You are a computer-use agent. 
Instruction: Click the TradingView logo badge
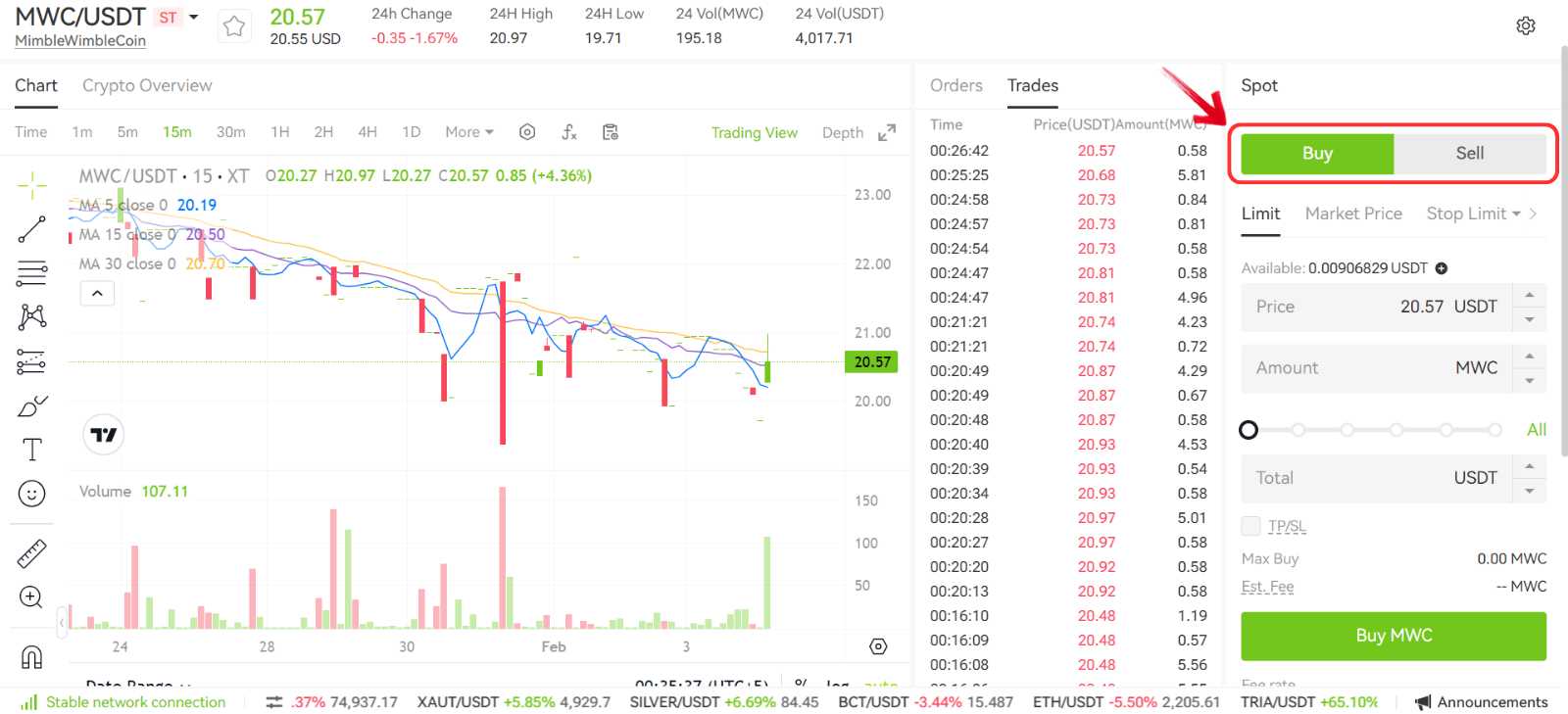pos(103,435)
